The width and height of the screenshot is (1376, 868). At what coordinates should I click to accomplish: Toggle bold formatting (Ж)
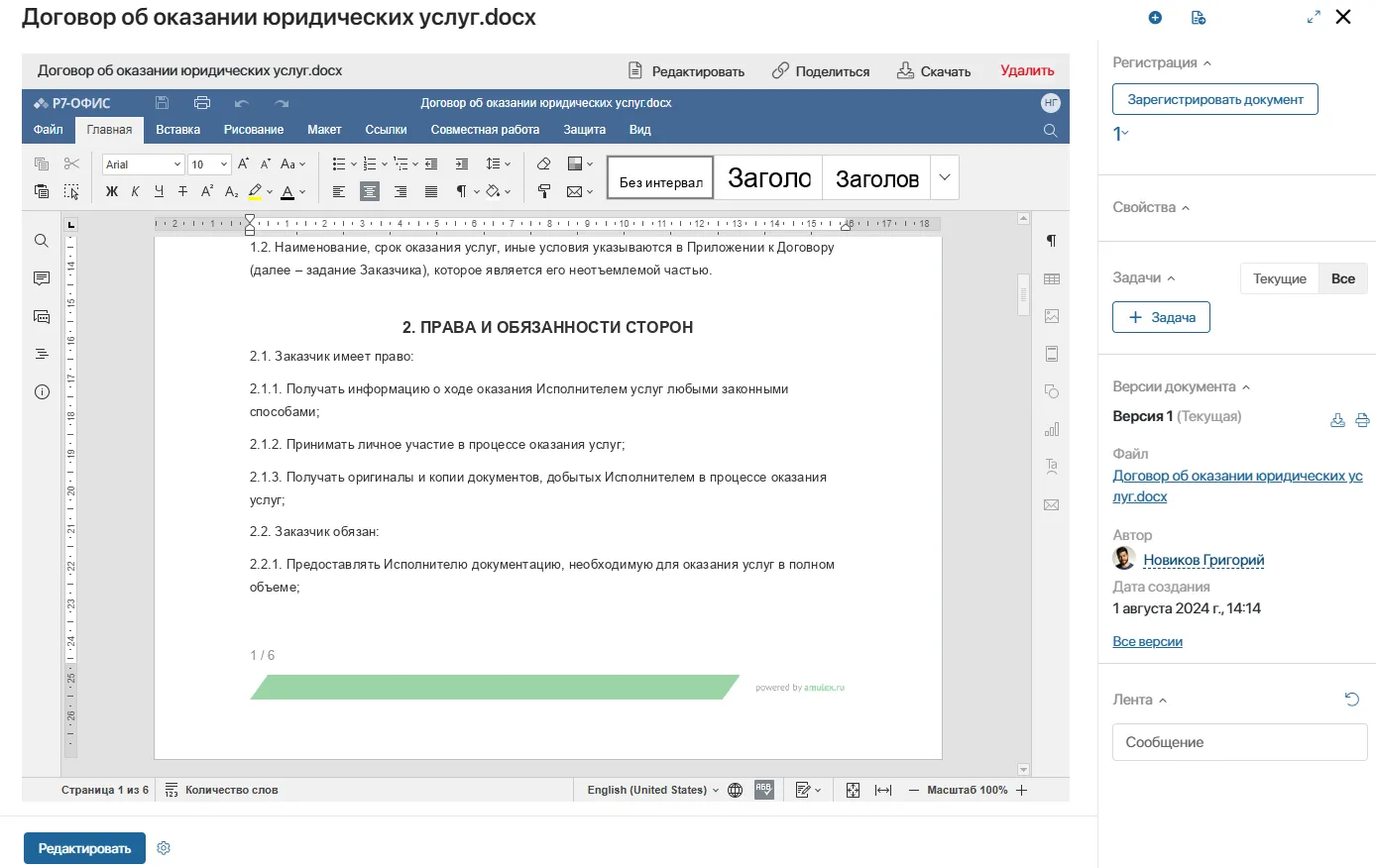tap(112, 191)
